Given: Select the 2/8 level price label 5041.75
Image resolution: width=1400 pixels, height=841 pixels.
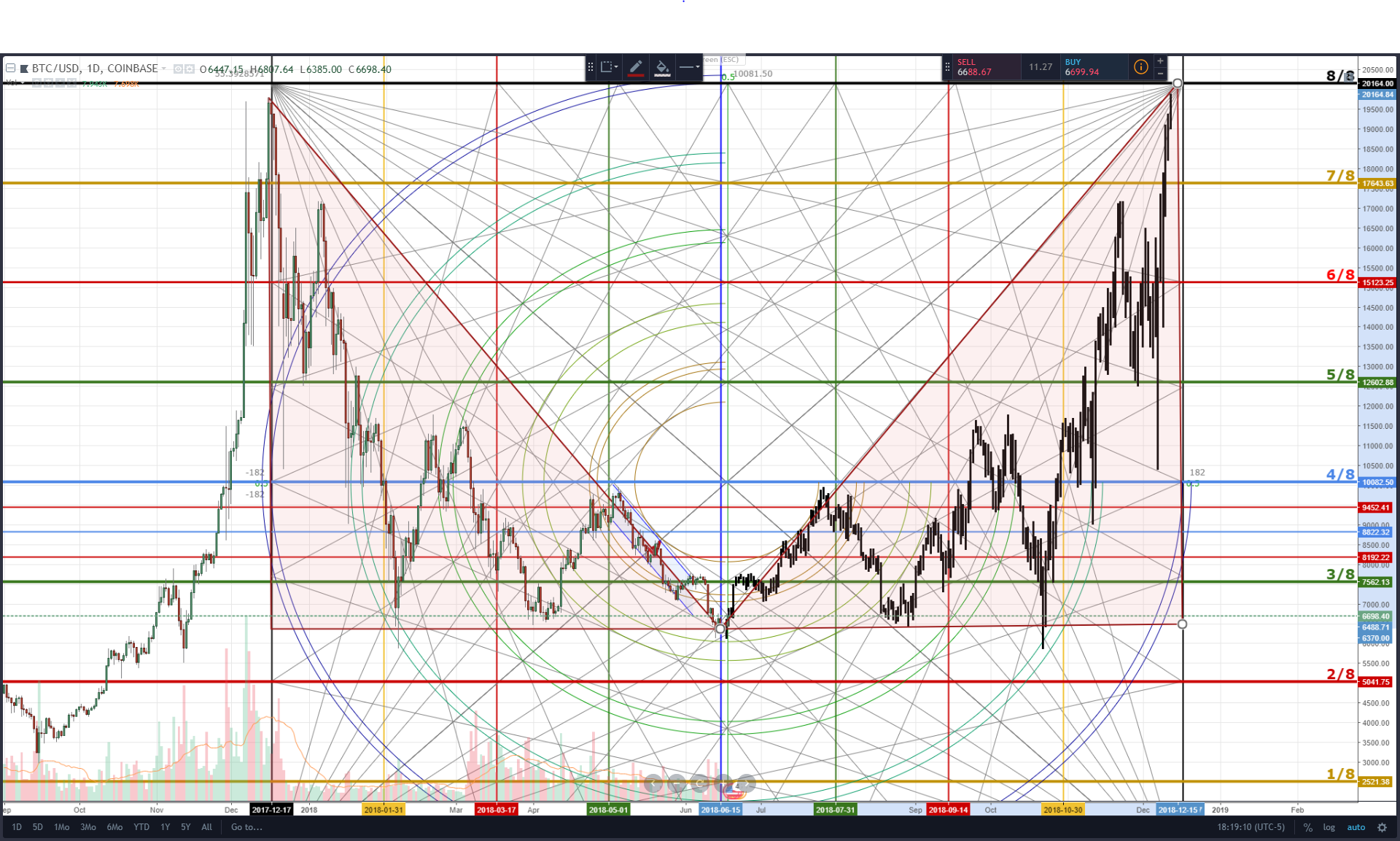Looking at the screenshot, I should click(1376, 682).
